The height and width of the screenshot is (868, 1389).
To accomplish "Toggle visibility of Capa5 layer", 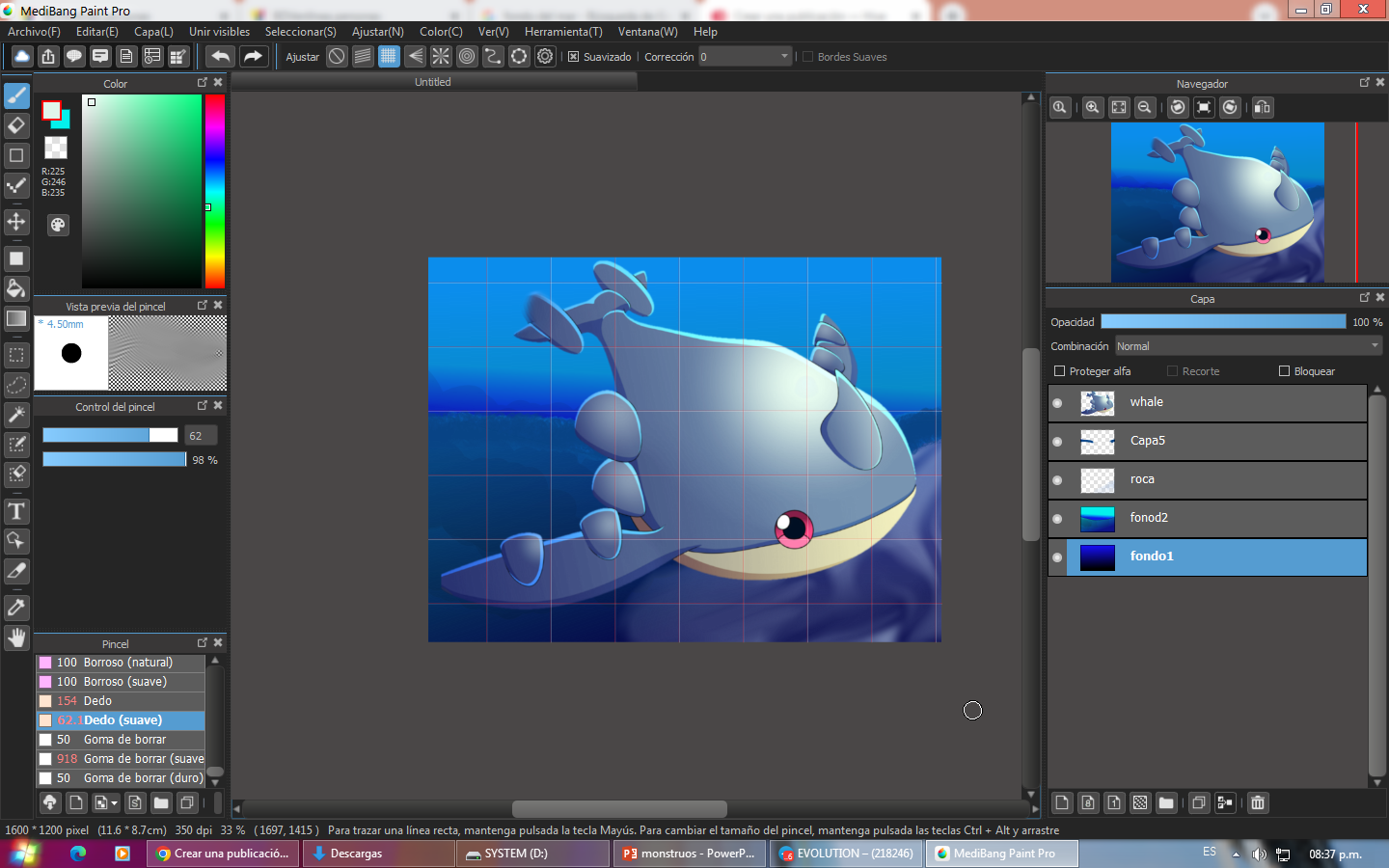I will click(1057, 442).
